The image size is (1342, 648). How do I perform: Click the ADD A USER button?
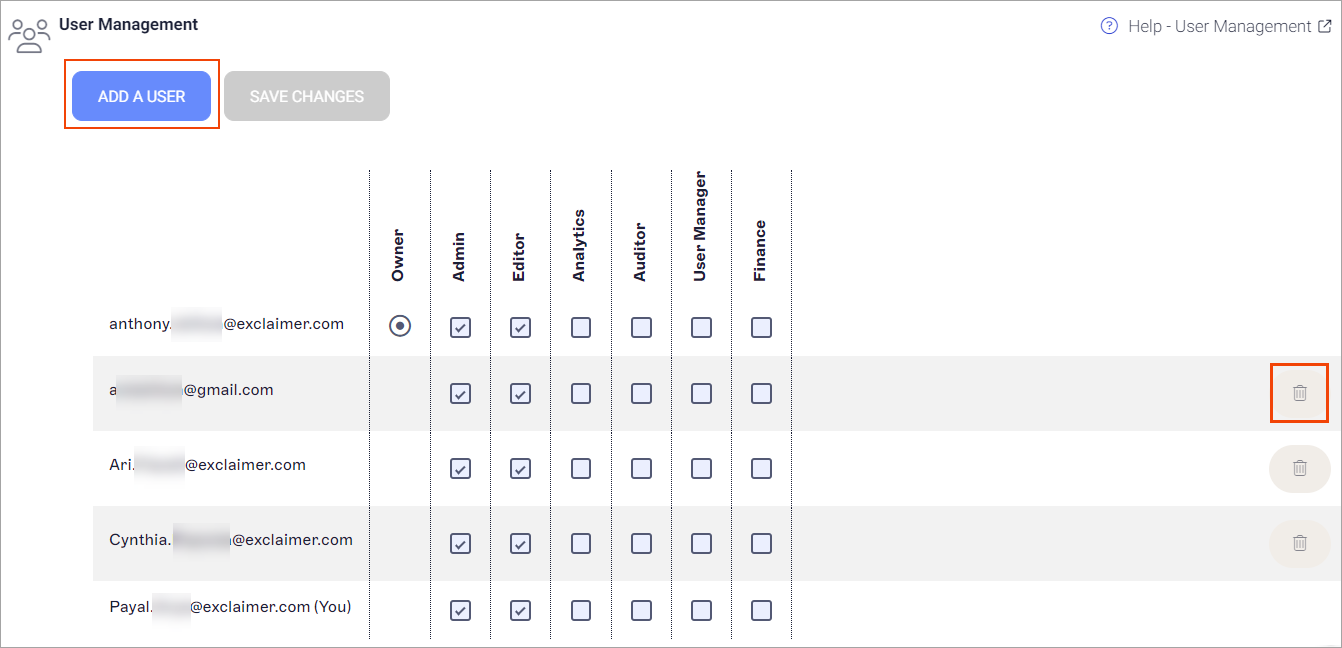141,95
